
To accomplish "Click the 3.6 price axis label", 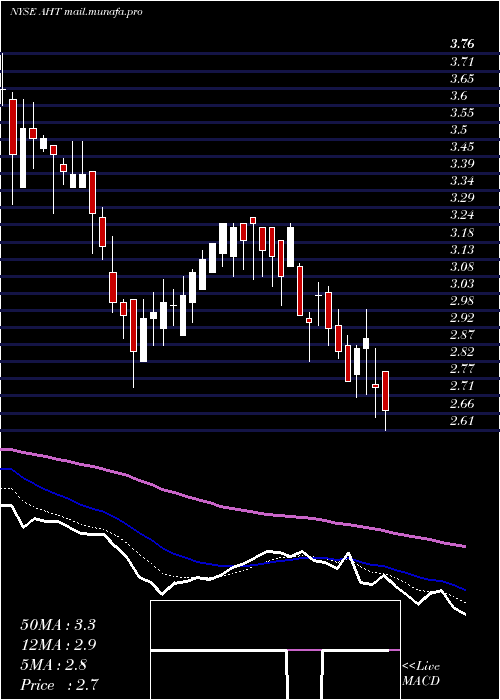I will pos(458,96).
